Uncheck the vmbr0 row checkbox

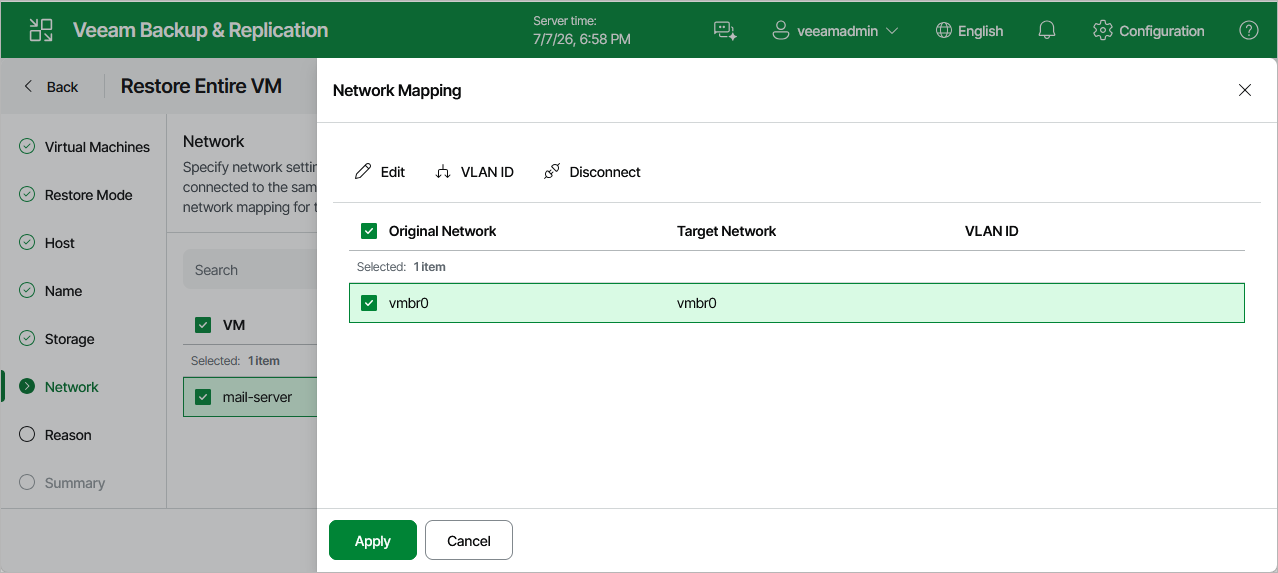[369, 303]
